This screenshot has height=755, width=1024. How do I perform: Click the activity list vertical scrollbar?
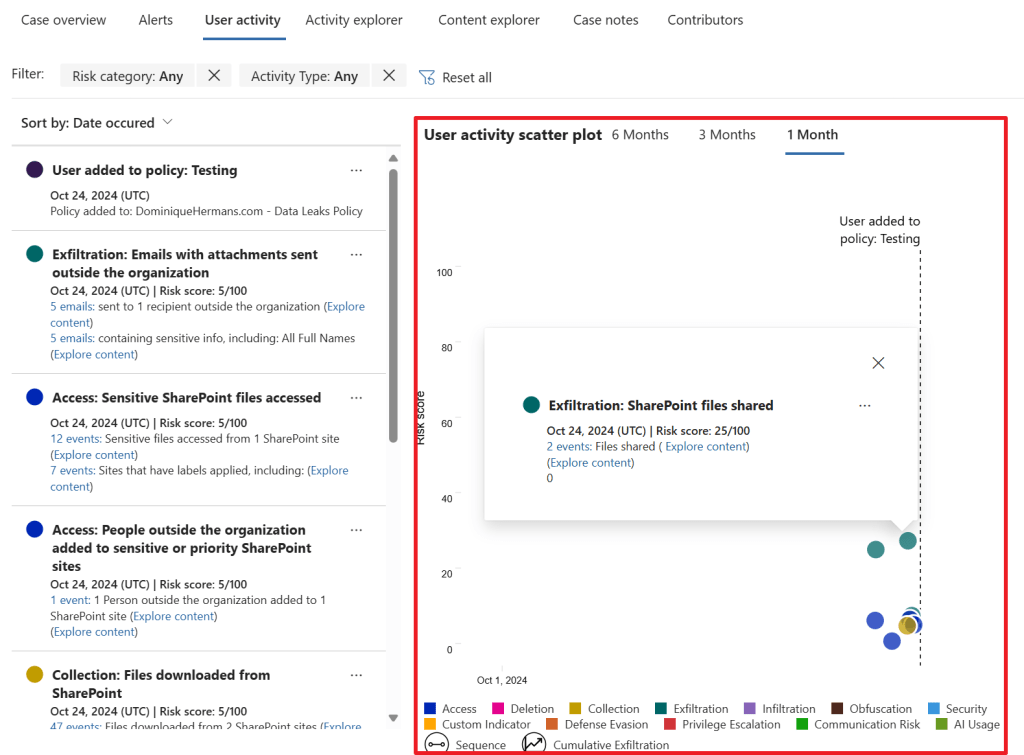pos(393,300)
